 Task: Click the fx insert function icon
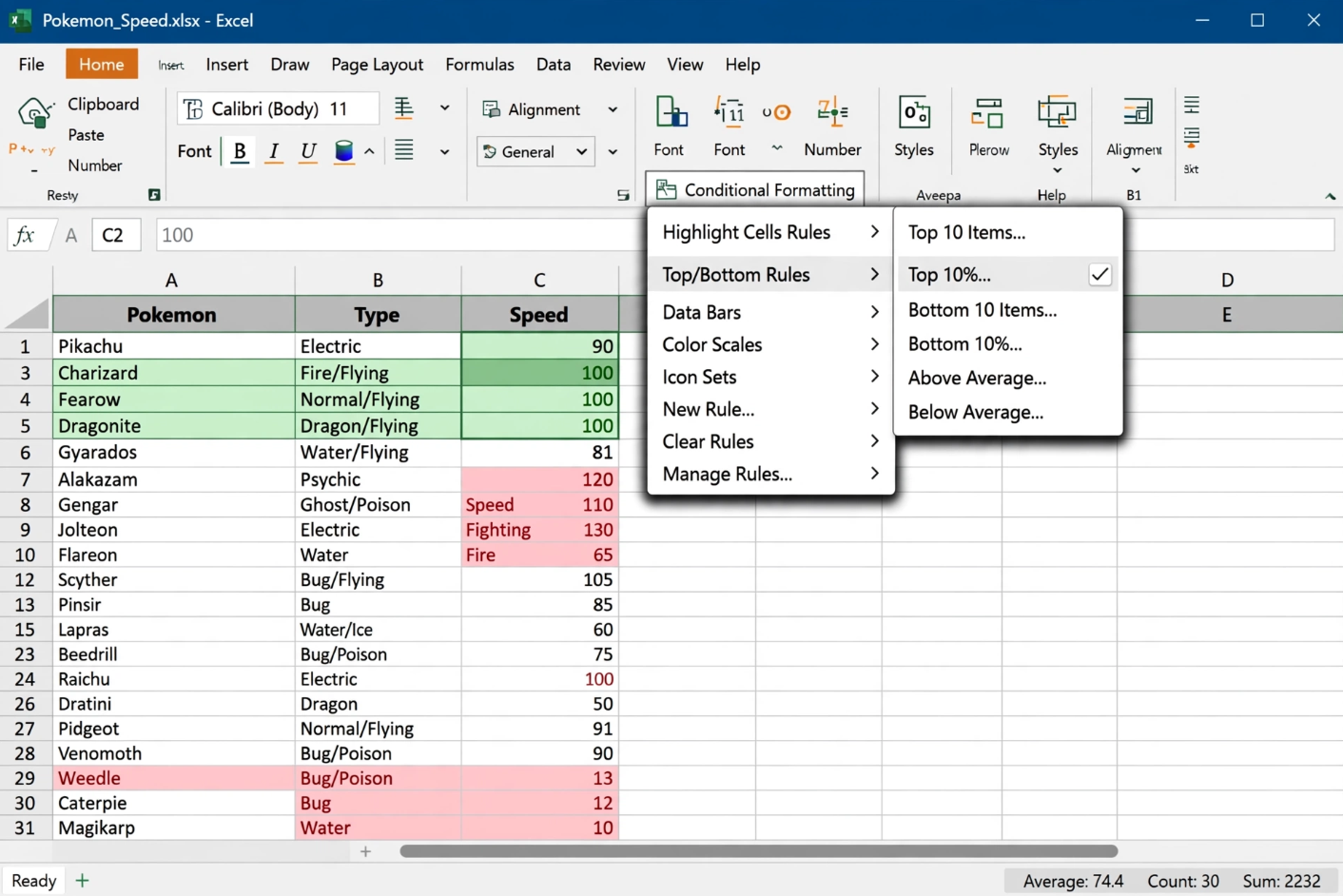click(25, 235)
